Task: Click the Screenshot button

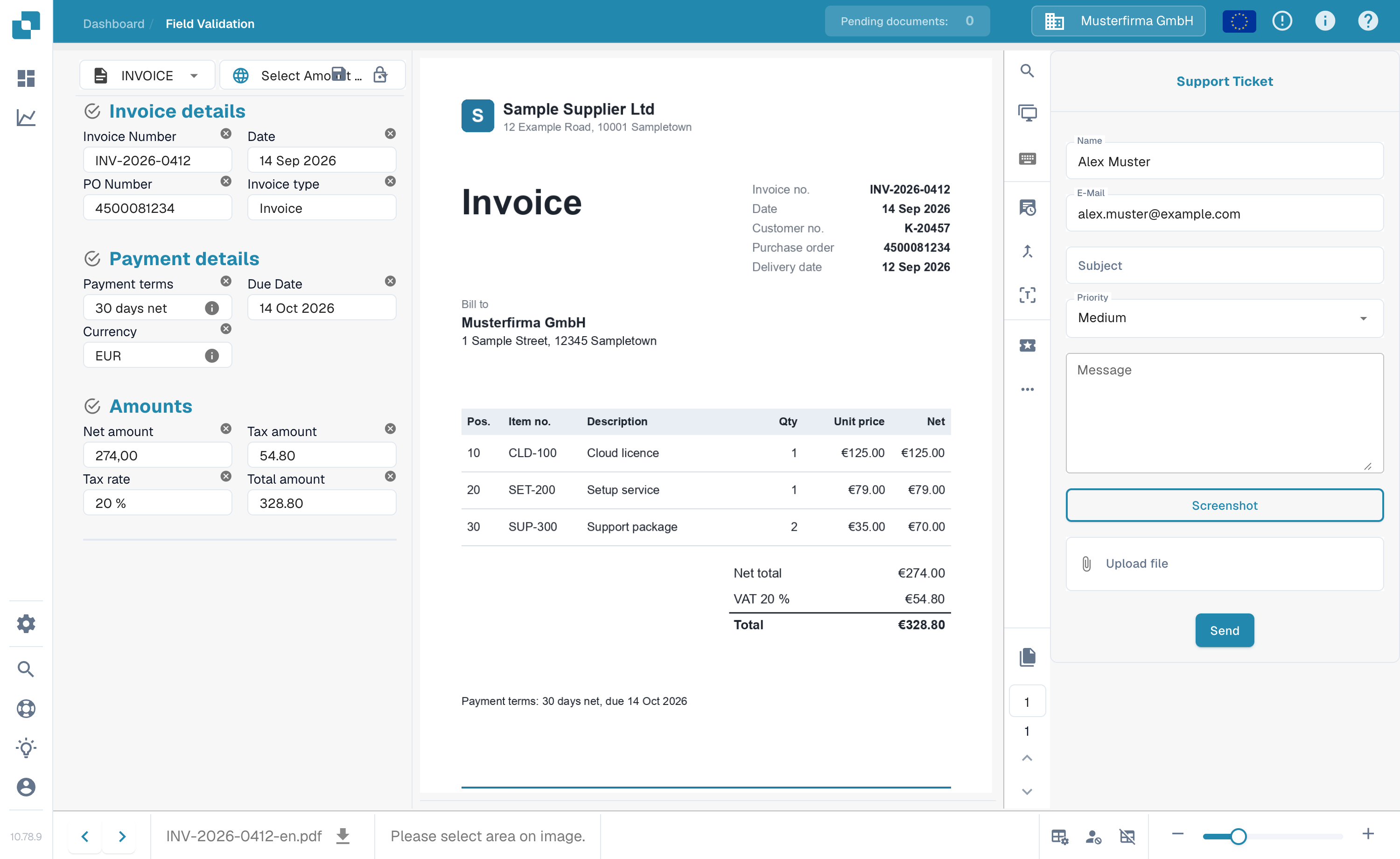Action: point(1225,506)
